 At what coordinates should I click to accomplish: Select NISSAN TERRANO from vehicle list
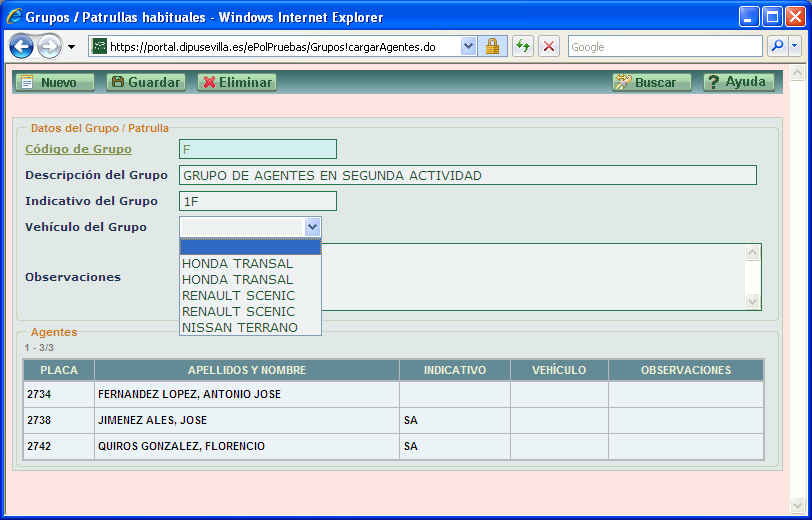pyautogui.click(x=240, y=327)
